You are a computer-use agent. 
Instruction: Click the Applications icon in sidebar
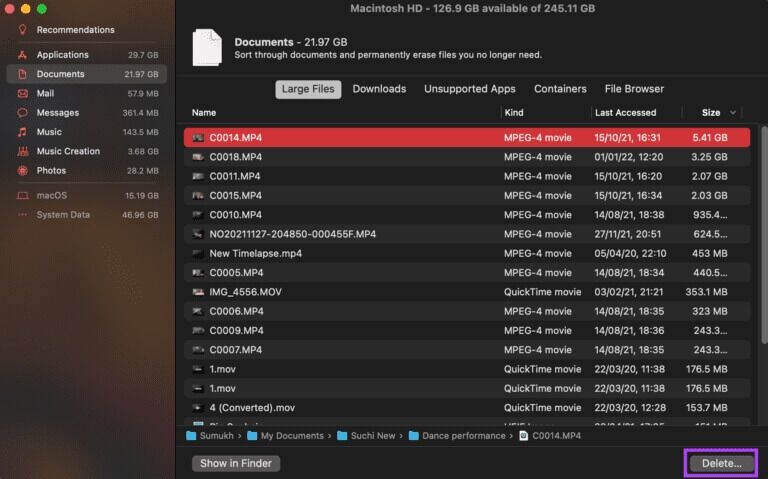[22, 55]
